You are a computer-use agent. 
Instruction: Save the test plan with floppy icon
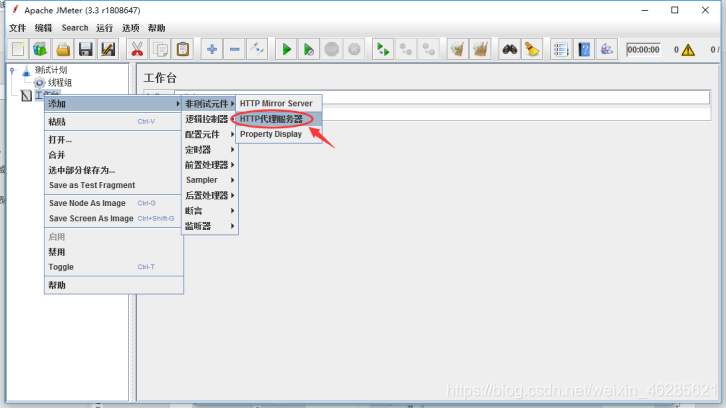[x=86, y=49]
